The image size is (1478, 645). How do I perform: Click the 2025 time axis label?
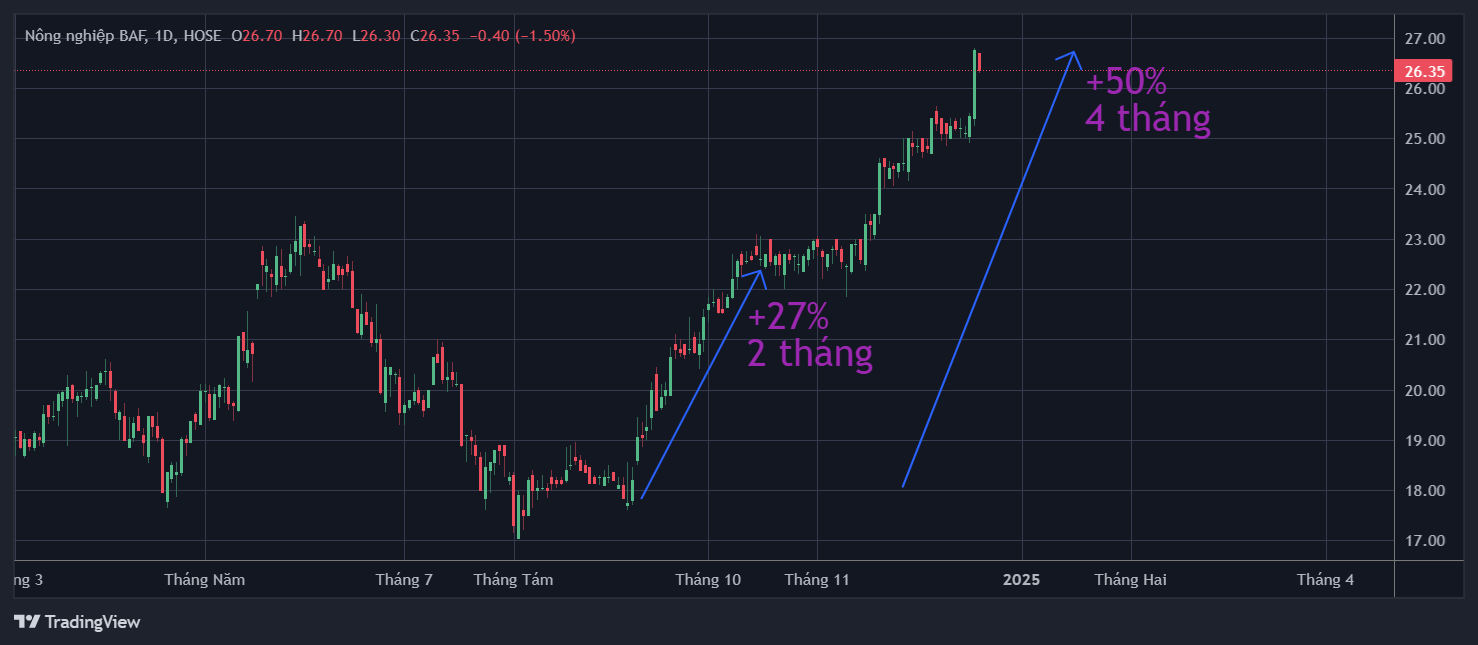1022,579
